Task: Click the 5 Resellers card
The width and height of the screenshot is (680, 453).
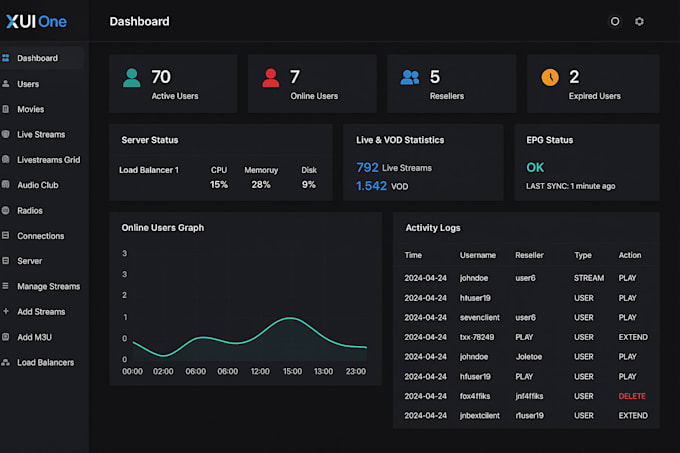Action: click(x=451, y=84)
